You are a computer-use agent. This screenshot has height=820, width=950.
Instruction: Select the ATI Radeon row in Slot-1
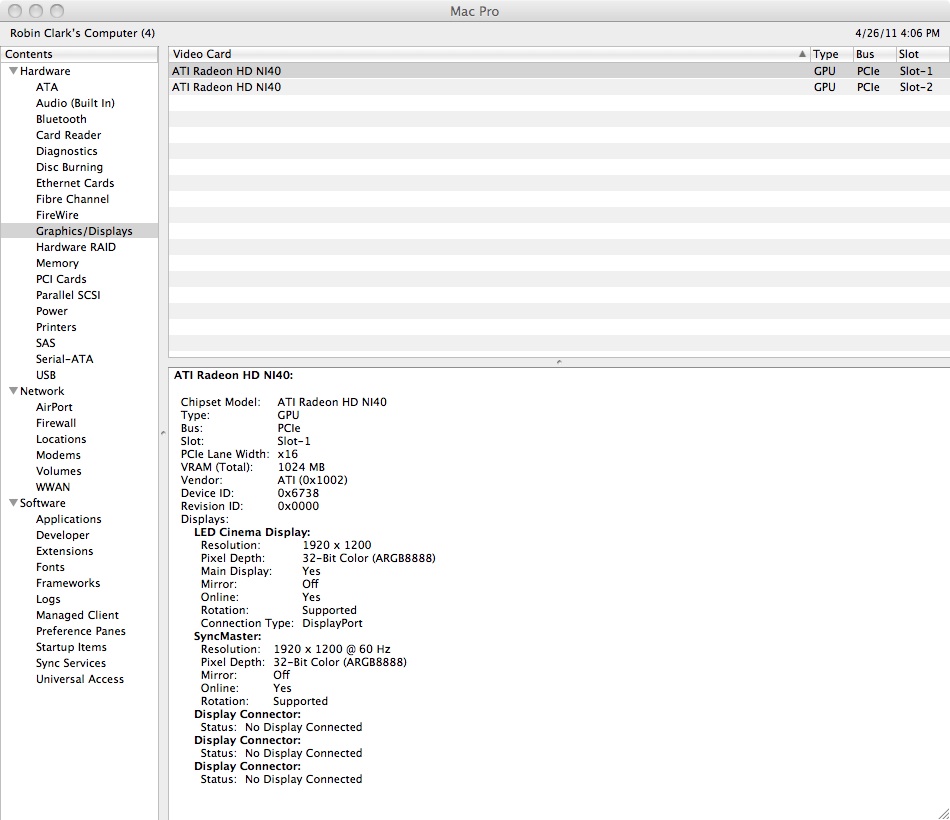coord(559,71)
